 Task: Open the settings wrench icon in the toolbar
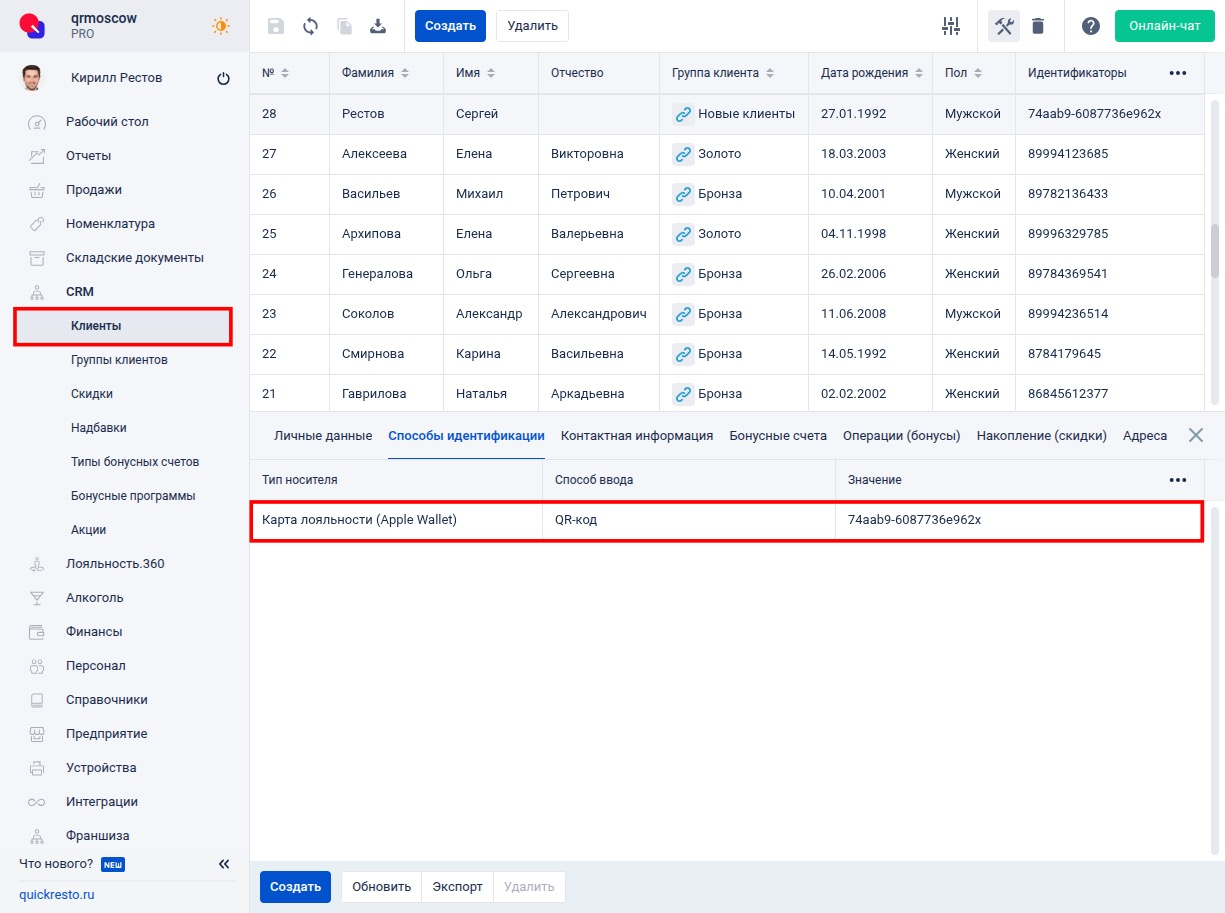point(1003,26)
